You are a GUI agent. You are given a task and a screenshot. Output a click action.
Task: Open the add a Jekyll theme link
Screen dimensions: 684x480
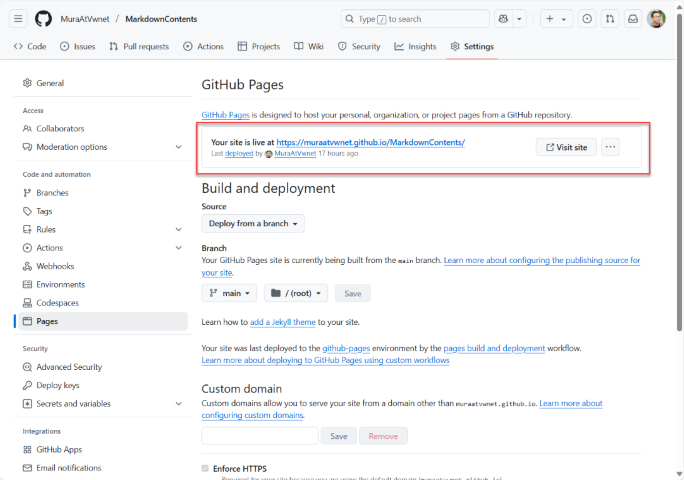tap(283, 322)
